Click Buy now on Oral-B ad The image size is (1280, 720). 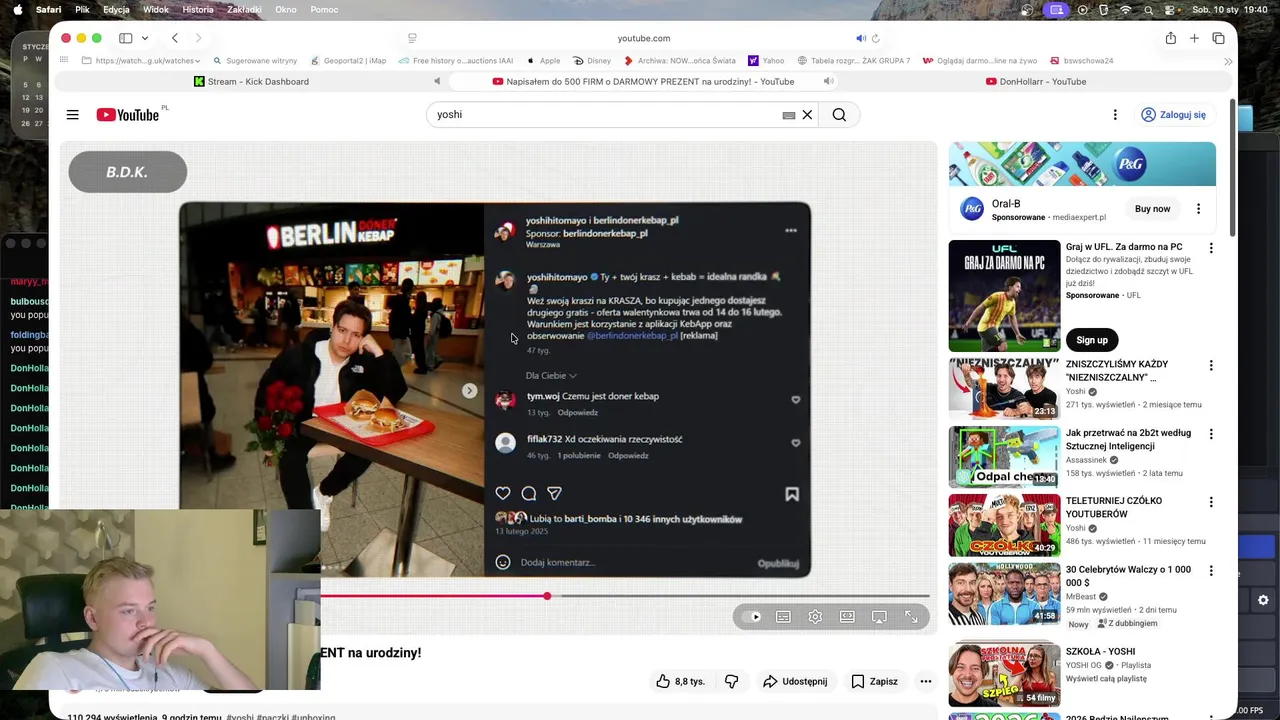(x=1152, y=209)
